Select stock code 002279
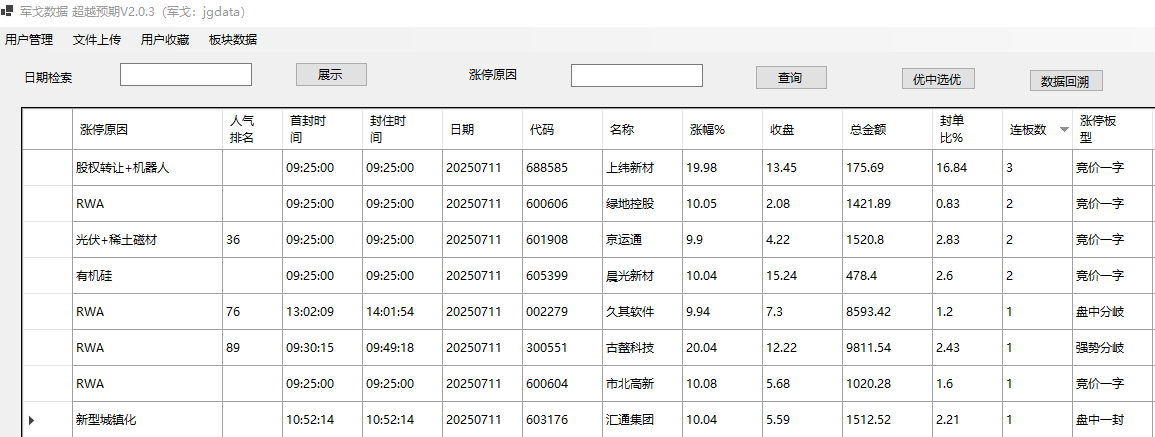The width and height of the screenshot is (1155, 437). click(563, 312)
